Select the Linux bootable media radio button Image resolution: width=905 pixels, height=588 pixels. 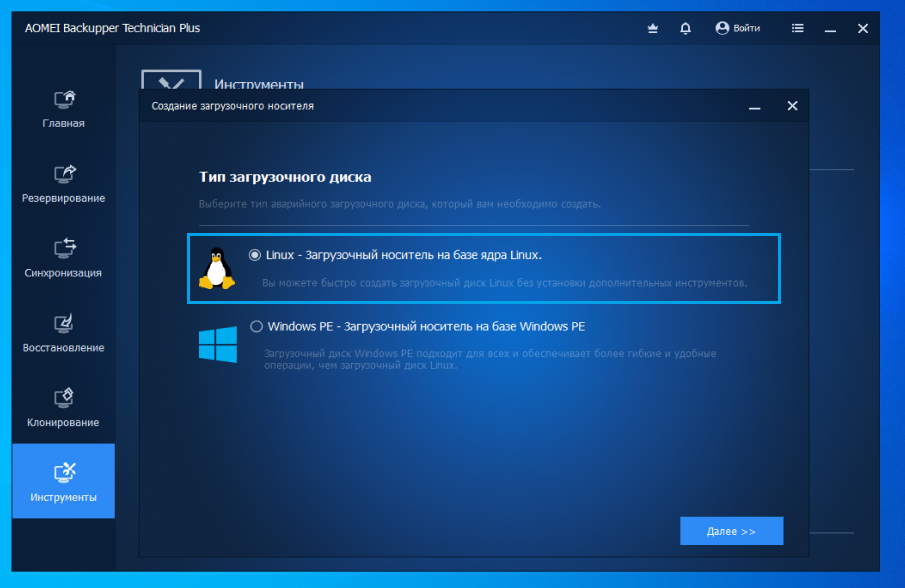coord(255,255)
